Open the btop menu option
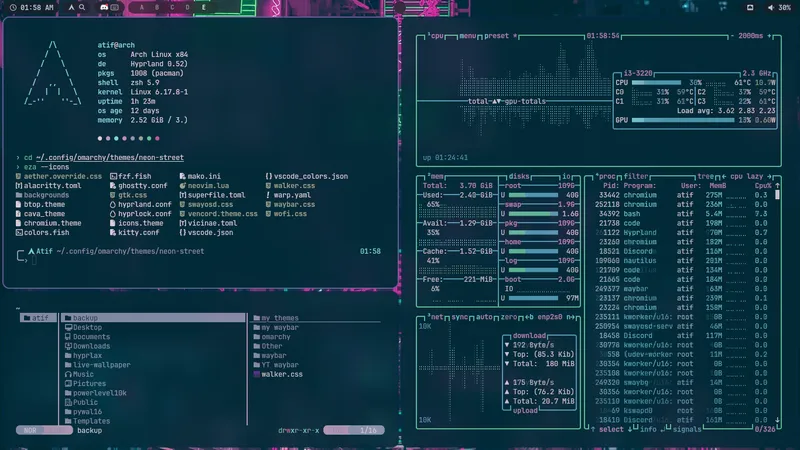The width and height of the screenshot is (800, 450). point(467,36)
